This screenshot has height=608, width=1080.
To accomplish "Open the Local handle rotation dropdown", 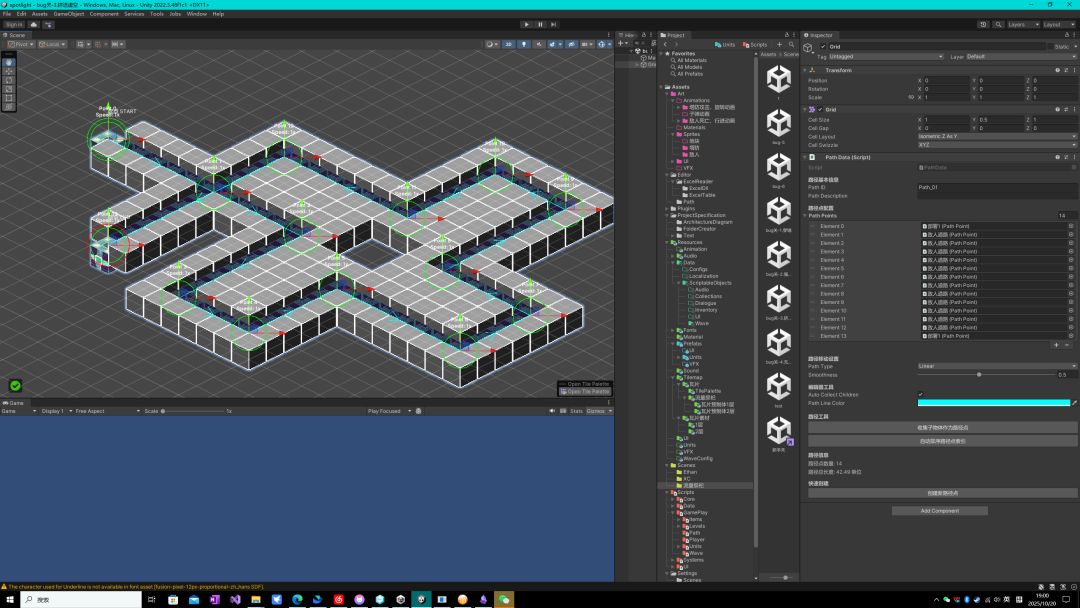I will click(52, 44).
